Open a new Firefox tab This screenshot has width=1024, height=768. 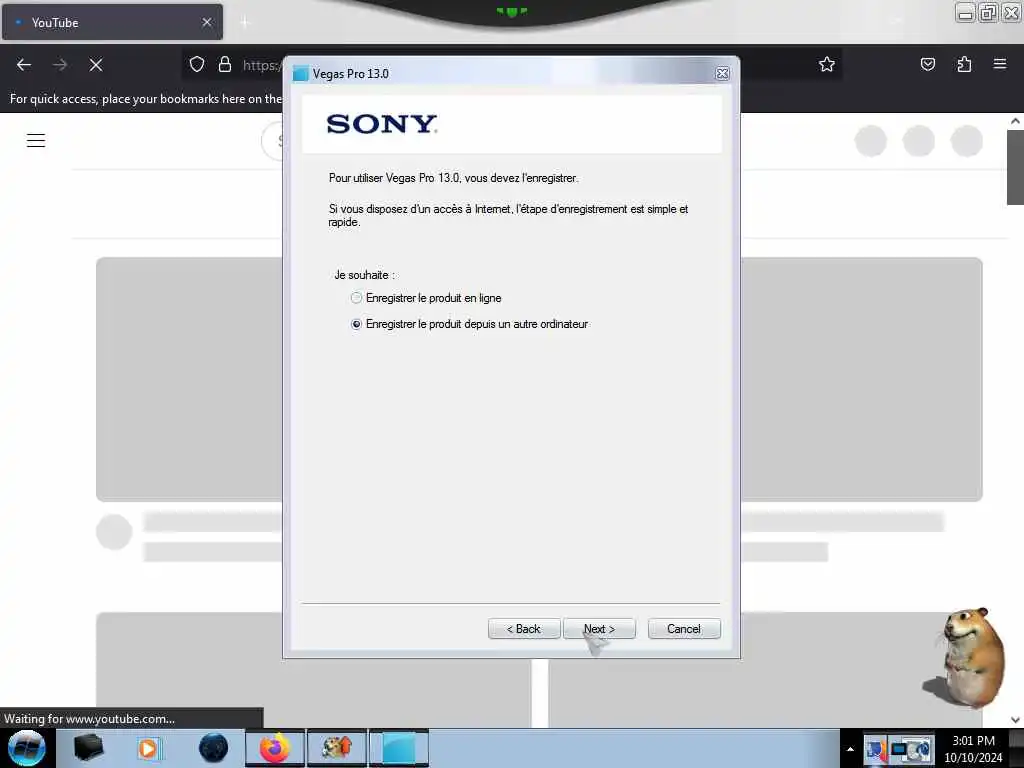[x=245, y=23]
